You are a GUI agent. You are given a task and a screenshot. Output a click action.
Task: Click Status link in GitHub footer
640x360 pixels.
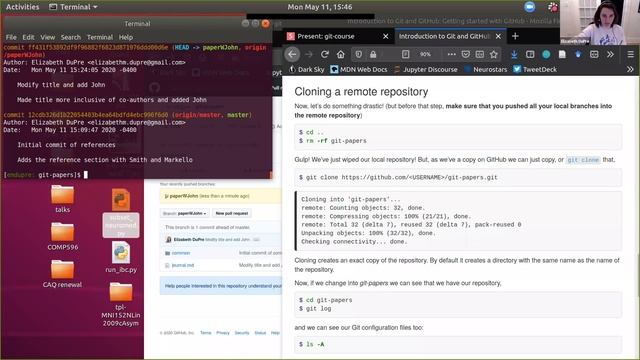point(260,333)
